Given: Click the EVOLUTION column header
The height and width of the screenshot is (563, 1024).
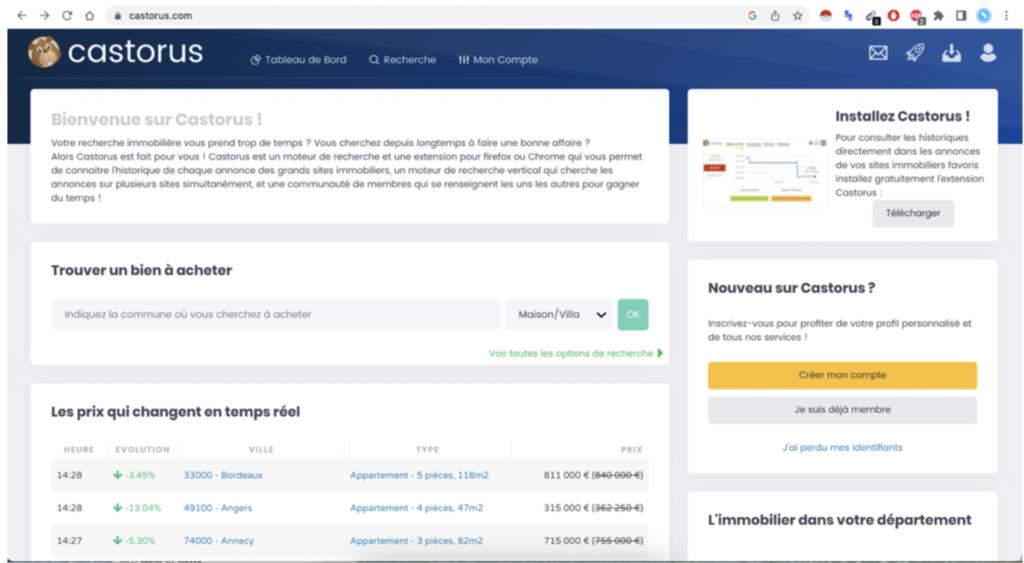Looking at the screenshot, I should (142, 450).
